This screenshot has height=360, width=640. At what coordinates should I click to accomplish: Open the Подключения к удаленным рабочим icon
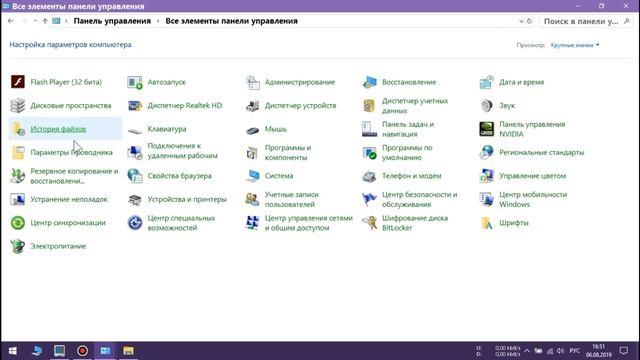point(135,152)
